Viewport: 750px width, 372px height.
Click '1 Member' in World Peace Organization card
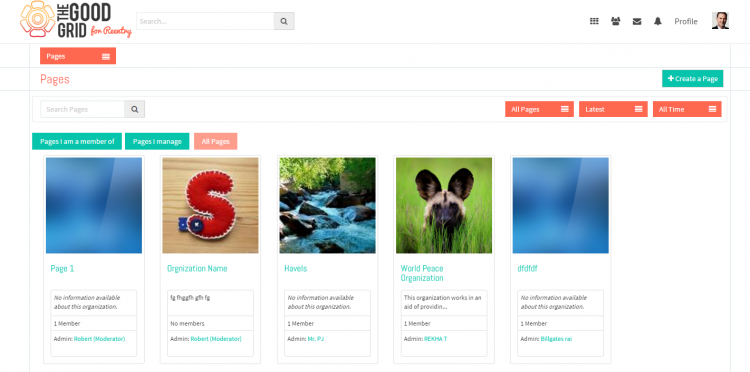point(417,323)
